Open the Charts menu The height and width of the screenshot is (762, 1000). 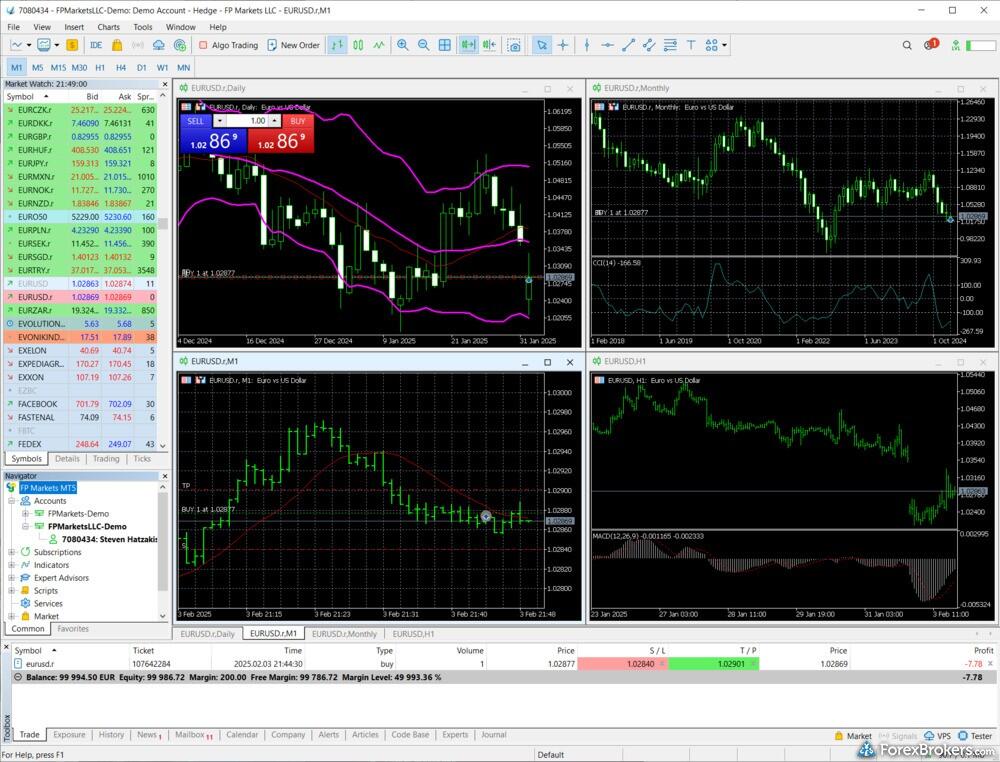108,27
